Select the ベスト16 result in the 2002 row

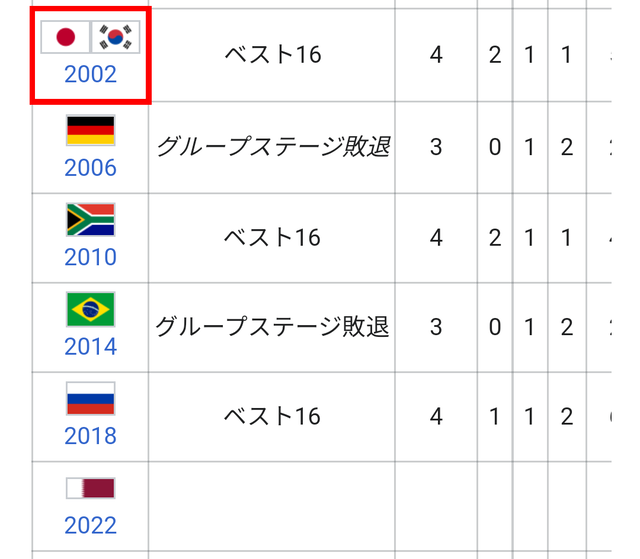click(272, 54)
